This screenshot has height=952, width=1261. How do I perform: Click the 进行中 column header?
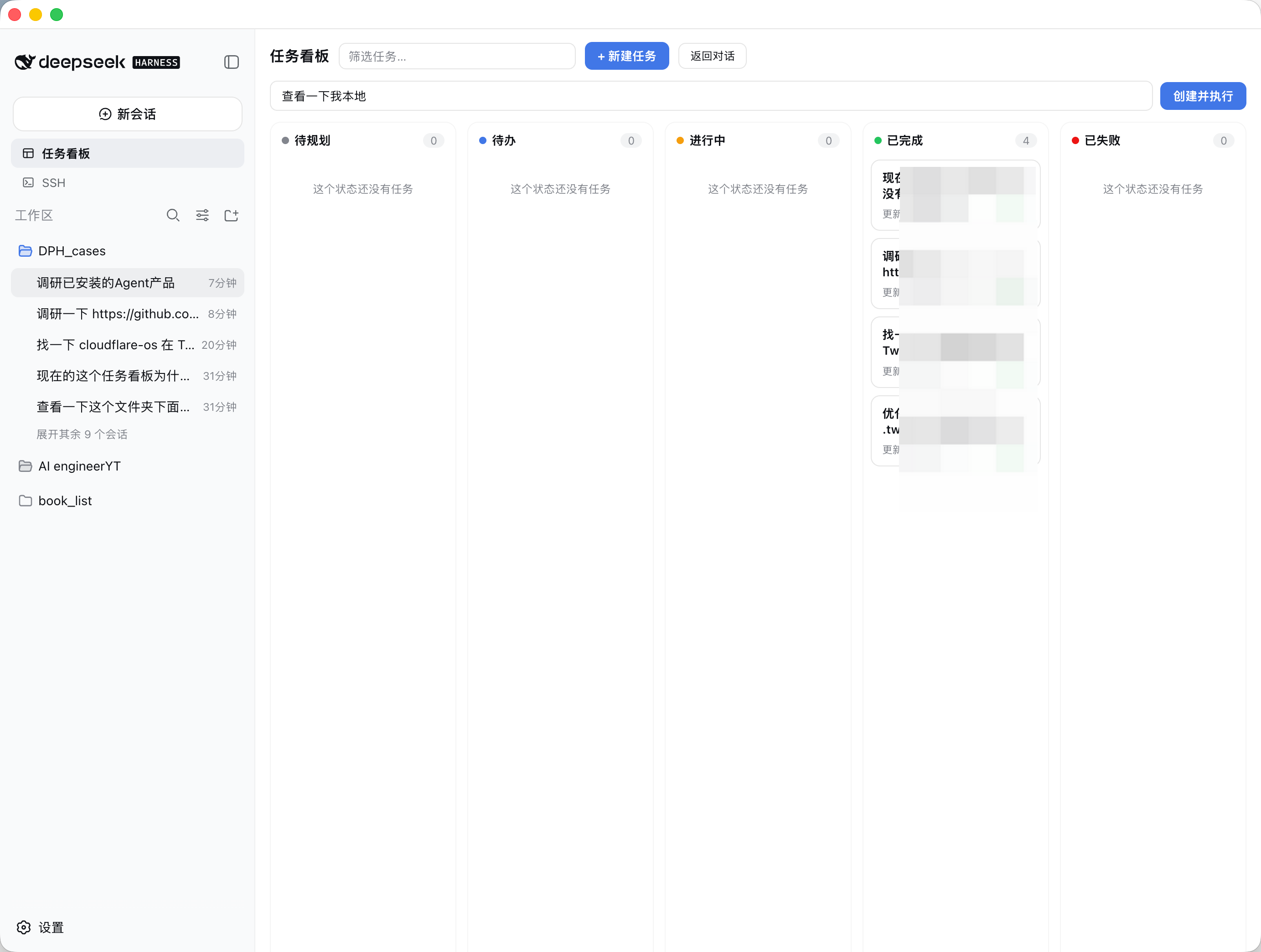758,141
